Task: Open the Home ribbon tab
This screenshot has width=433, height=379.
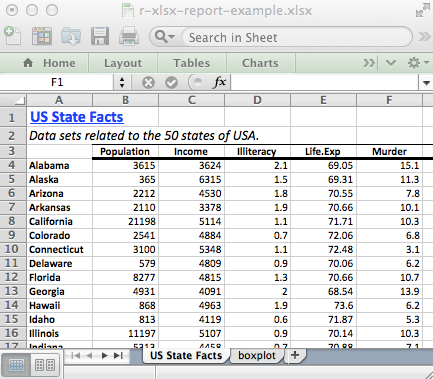Action: 49,63
